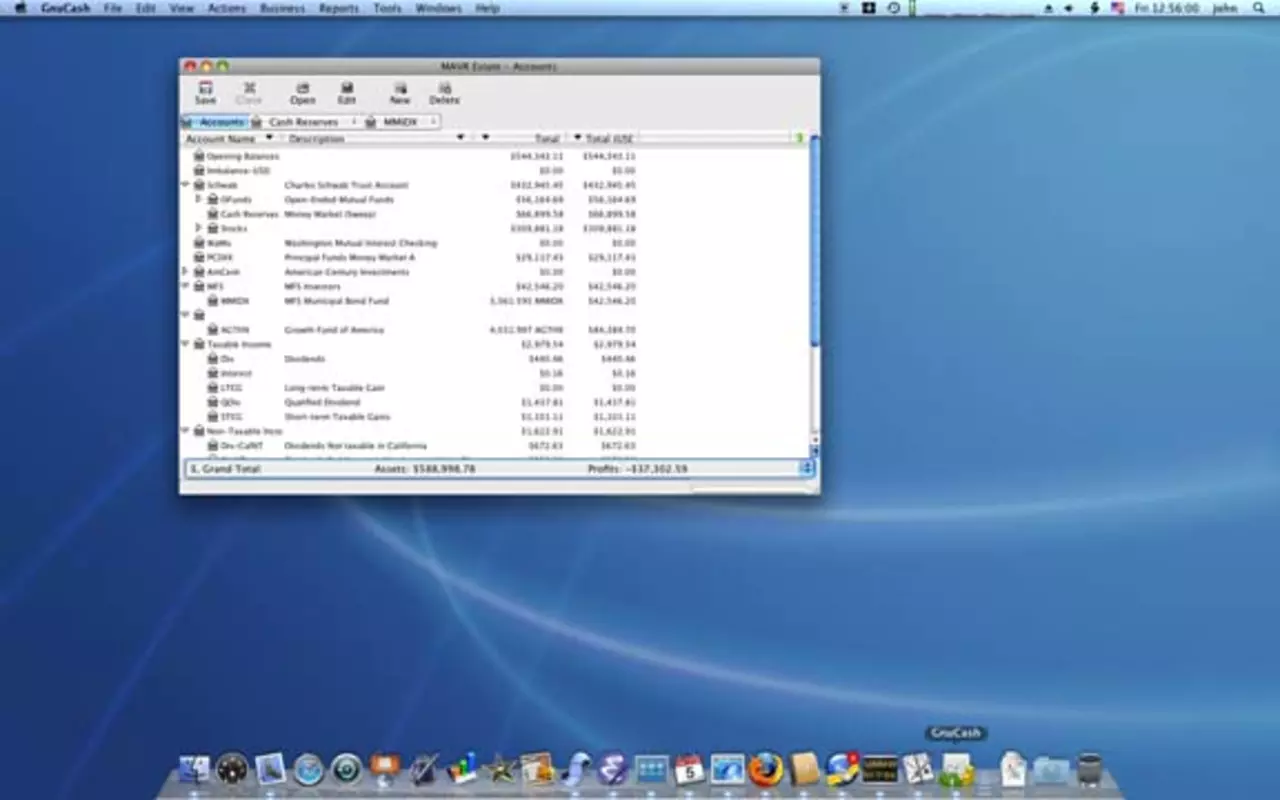
Task: Click 'Washington Mutual Interest Checking' description
Action: 361,243
